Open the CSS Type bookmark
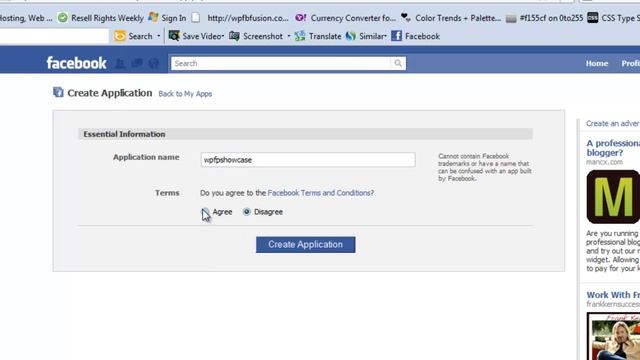Viewport: 640px width, 360px height. click(613, 18)
